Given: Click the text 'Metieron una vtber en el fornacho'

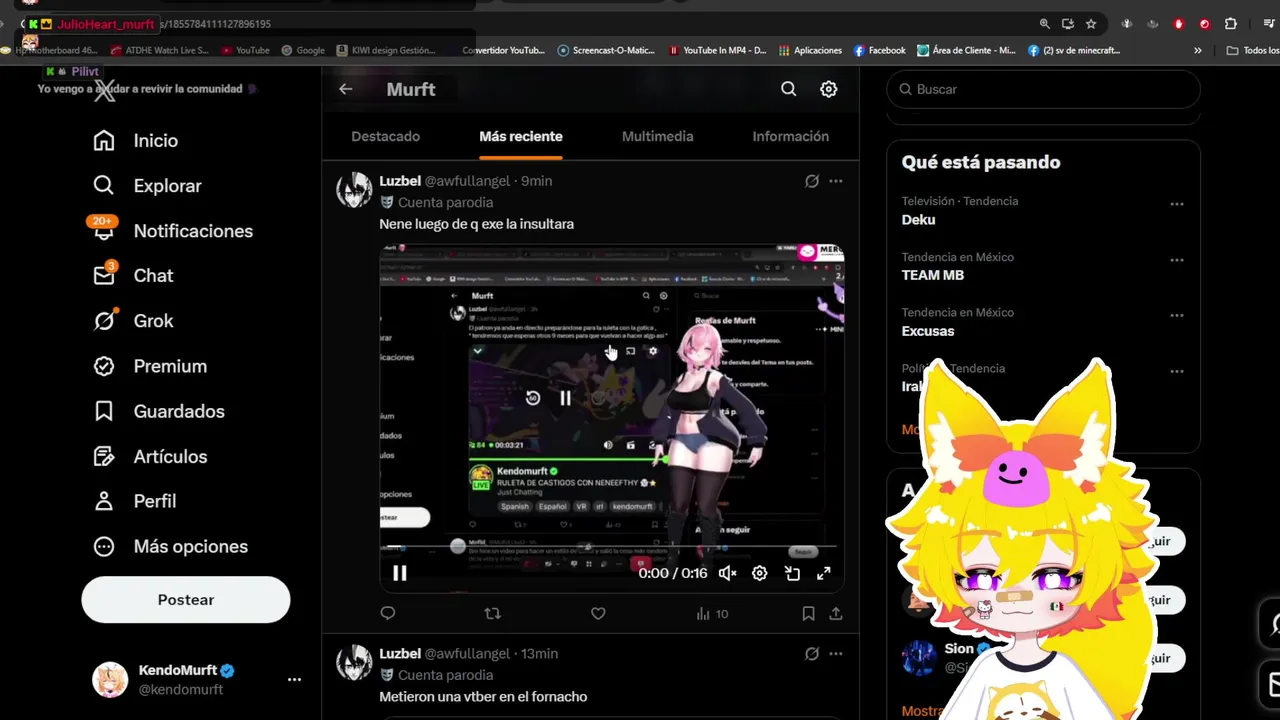Looking at the screenshot, I should point(483,696).
